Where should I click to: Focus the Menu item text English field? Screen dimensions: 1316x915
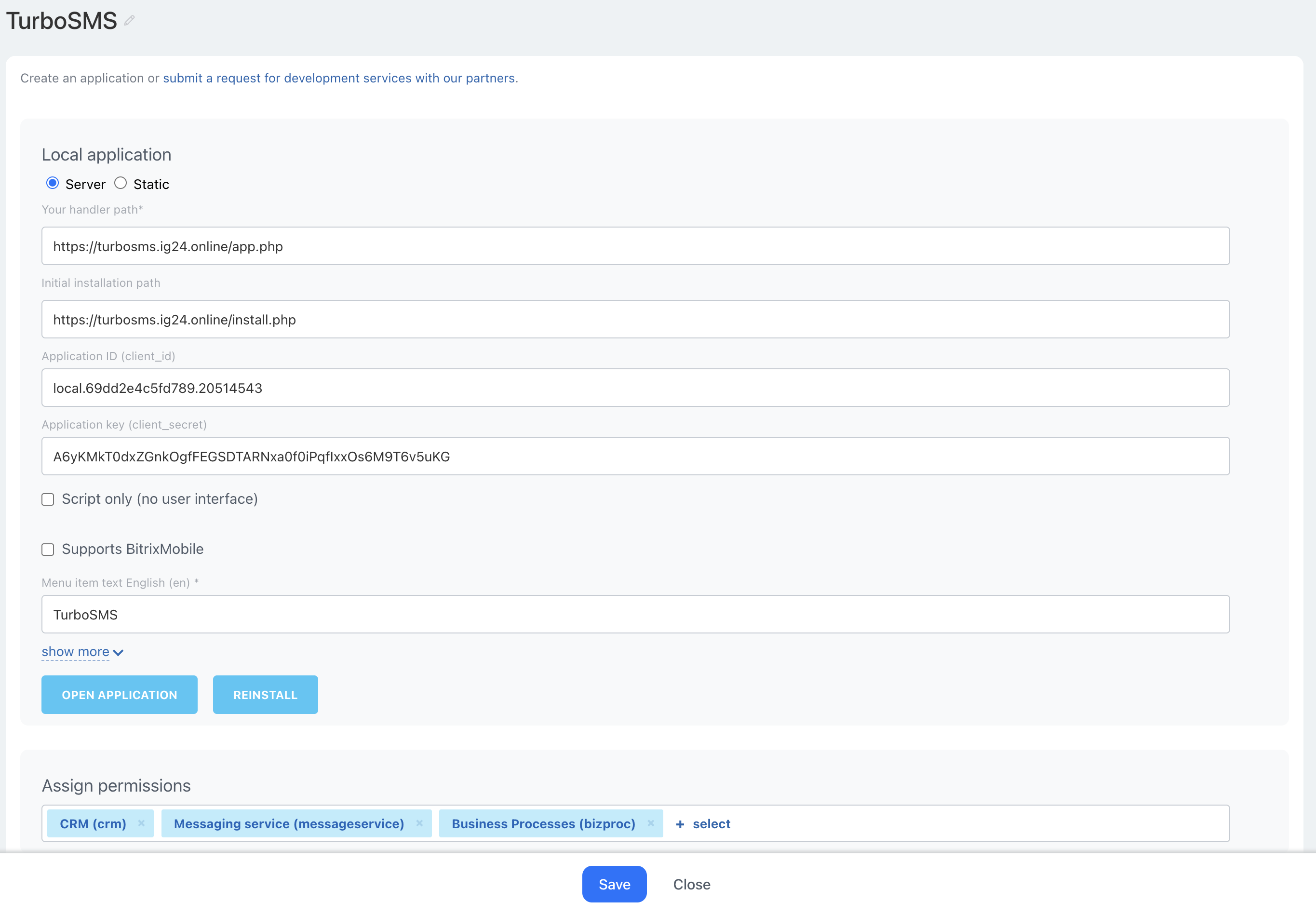[x=636, y=615]
